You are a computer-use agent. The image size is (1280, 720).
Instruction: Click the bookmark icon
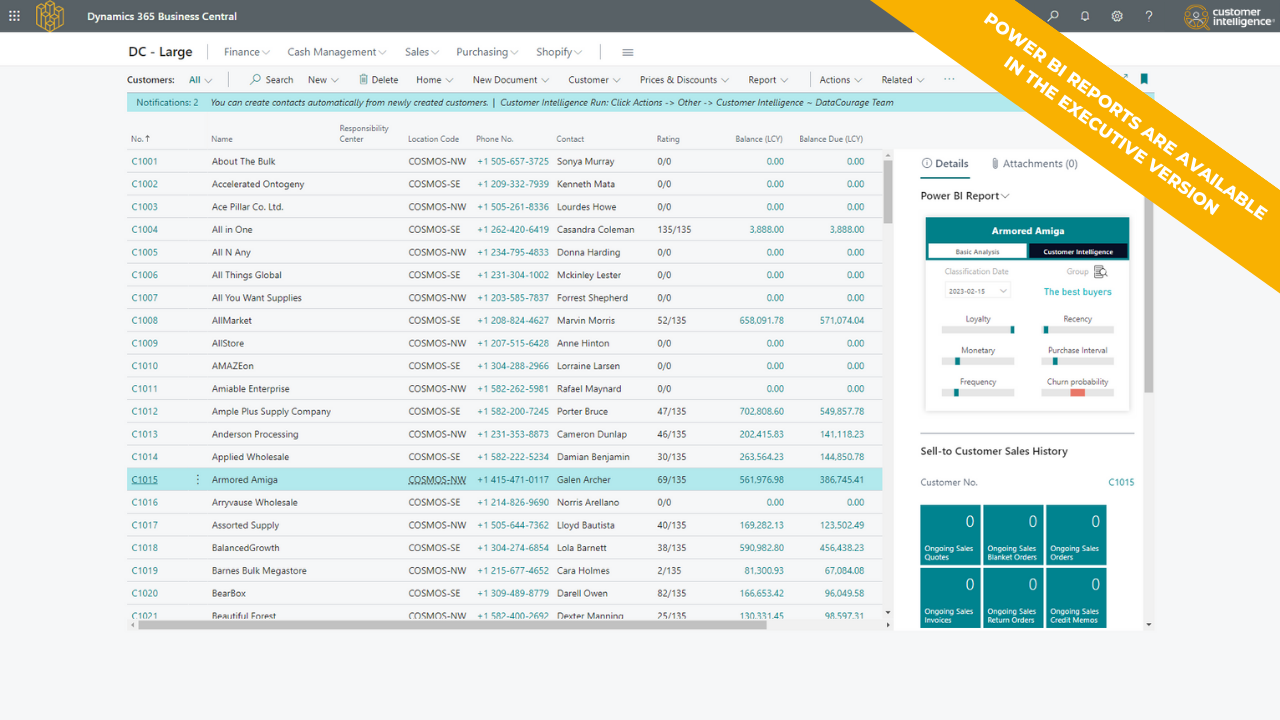point(1144,79)
